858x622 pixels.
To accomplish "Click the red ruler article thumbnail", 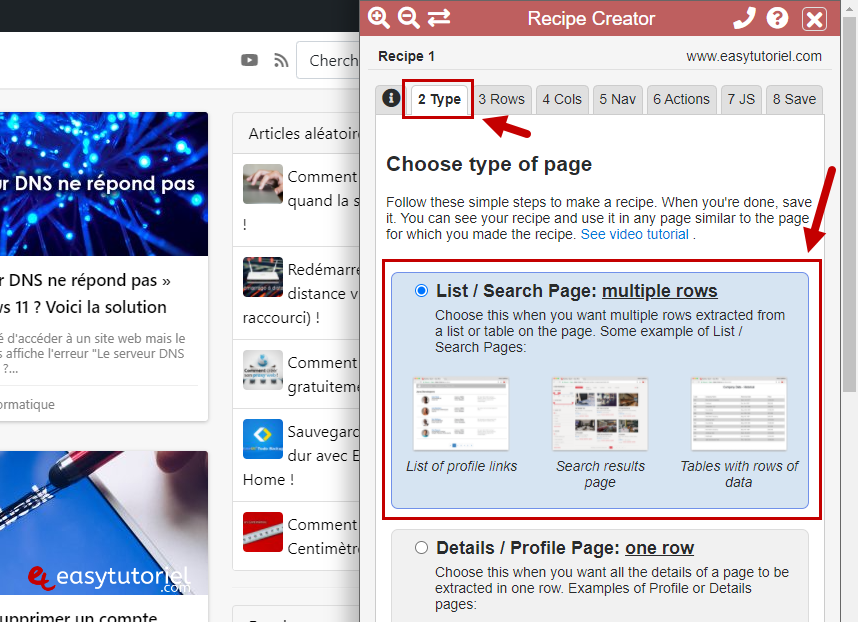I will (263, 532).
